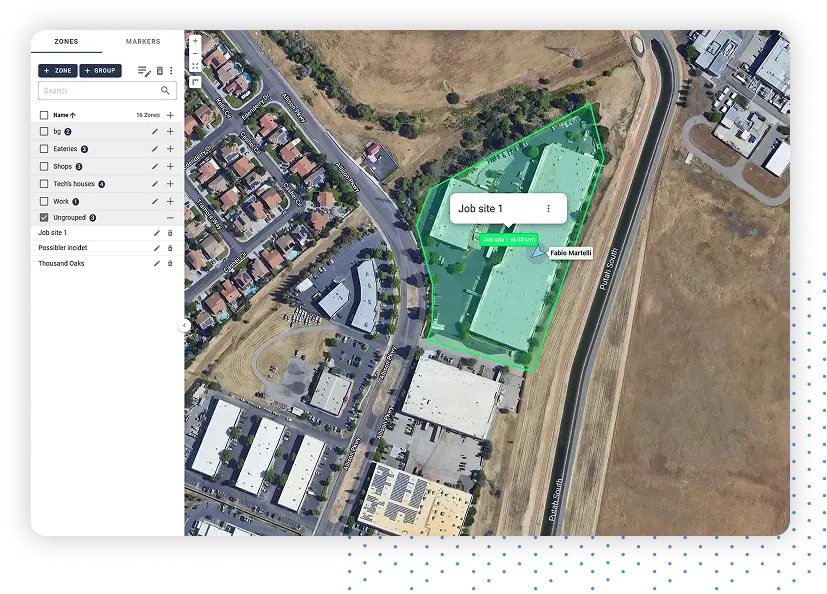Click the map zoom out button
The width and height of the screenshot is (827, 594).
(195, 53)
